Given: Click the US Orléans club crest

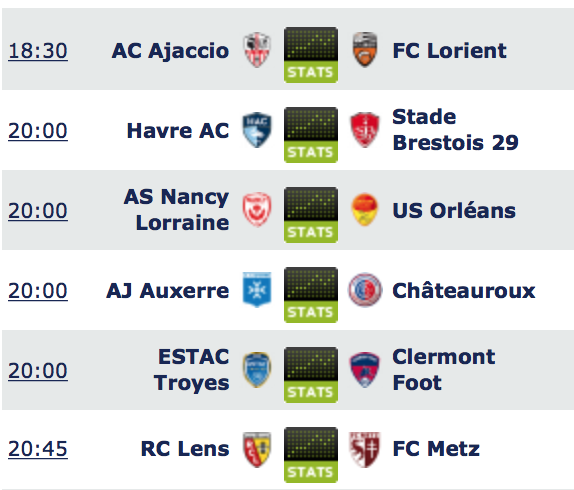Looking at the screenshot, I should (365, 210).
